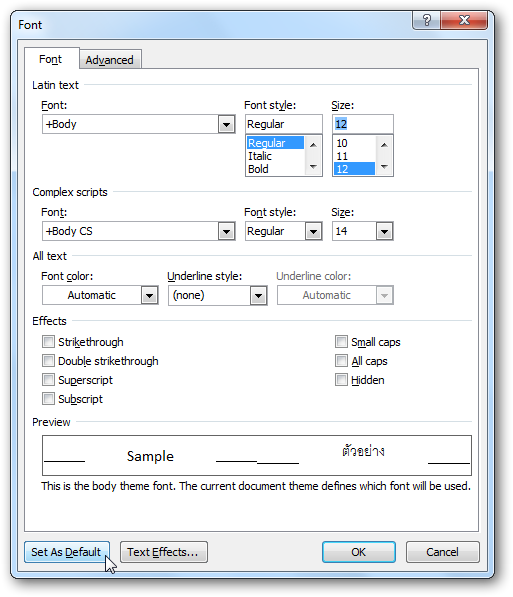Image resolution: width=513 pixels, height=597 pixels.
Task: Click down arrow in Latin Size list
Action: tap(384, 166)
